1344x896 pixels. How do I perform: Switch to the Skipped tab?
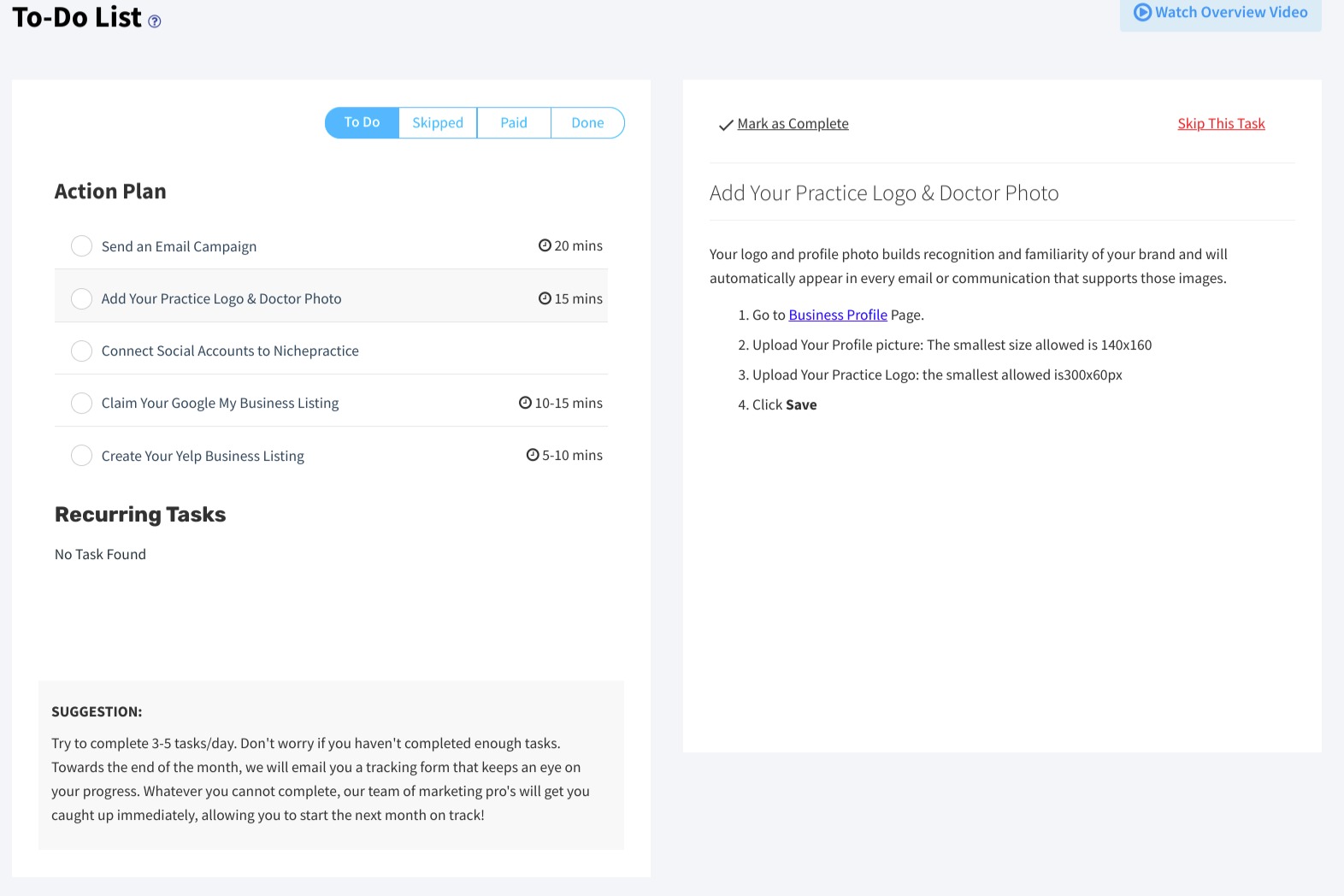[x=438, y=123]
